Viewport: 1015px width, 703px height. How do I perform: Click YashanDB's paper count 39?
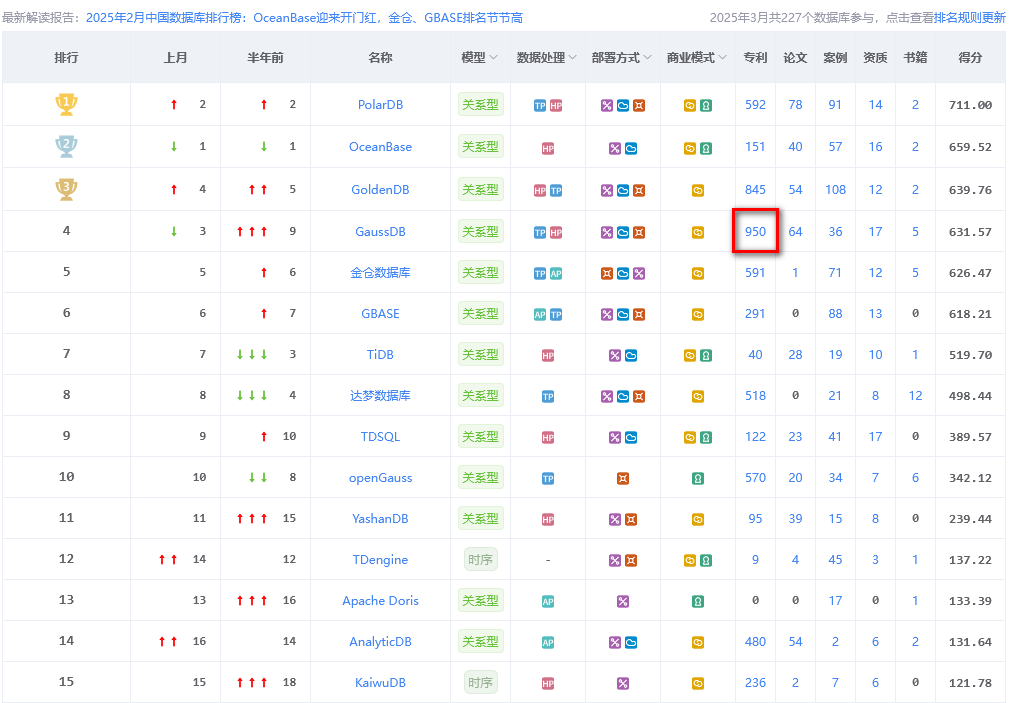(795, 518)
